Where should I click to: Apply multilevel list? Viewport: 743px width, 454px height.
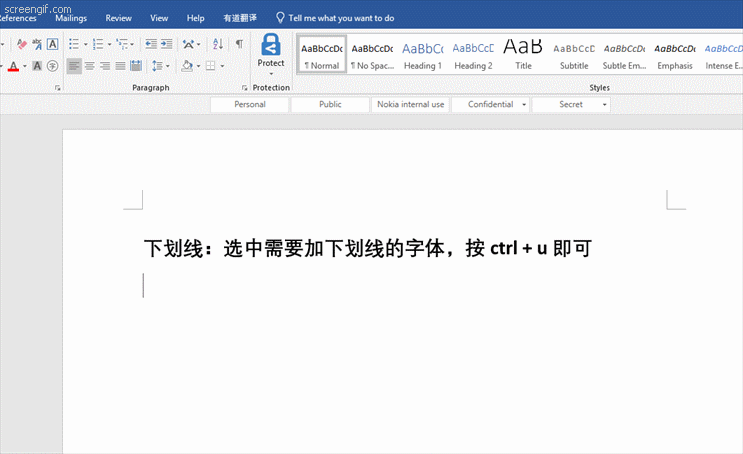122,44
